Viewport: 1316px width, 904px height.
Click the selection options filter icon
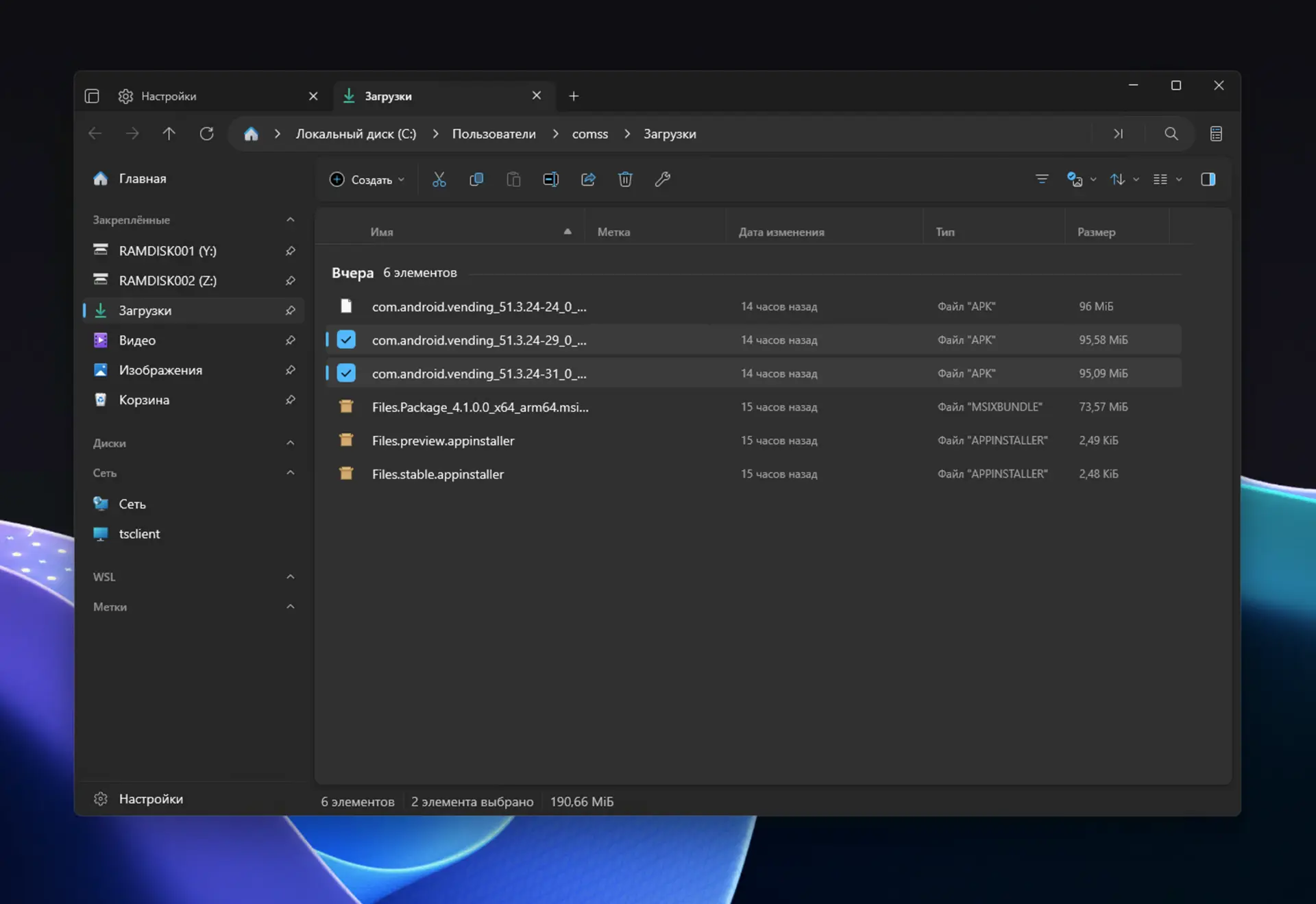tap(1042, 180)
